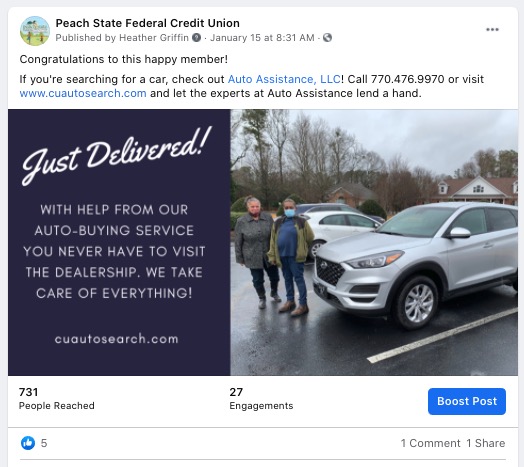Show who reacted via the 5 count
Viewport: 524px width, 467px height.
(x=44, y=443)
